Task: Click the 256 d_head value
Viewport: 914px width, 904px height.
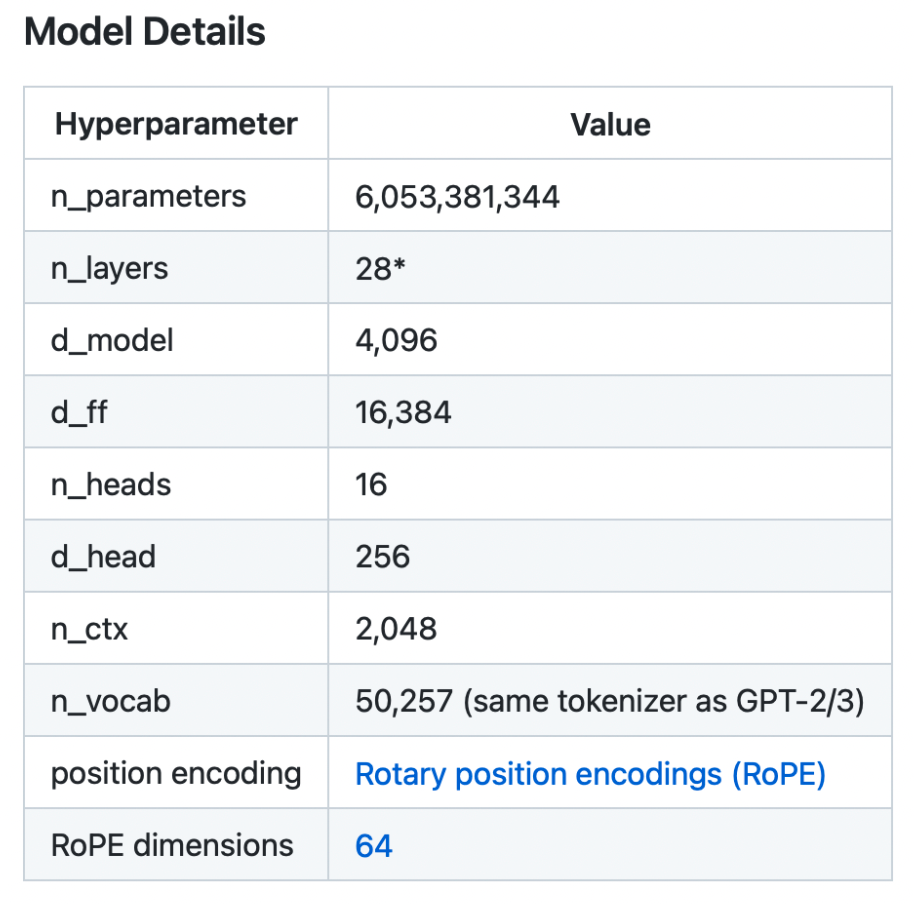Action: (382, 557)
